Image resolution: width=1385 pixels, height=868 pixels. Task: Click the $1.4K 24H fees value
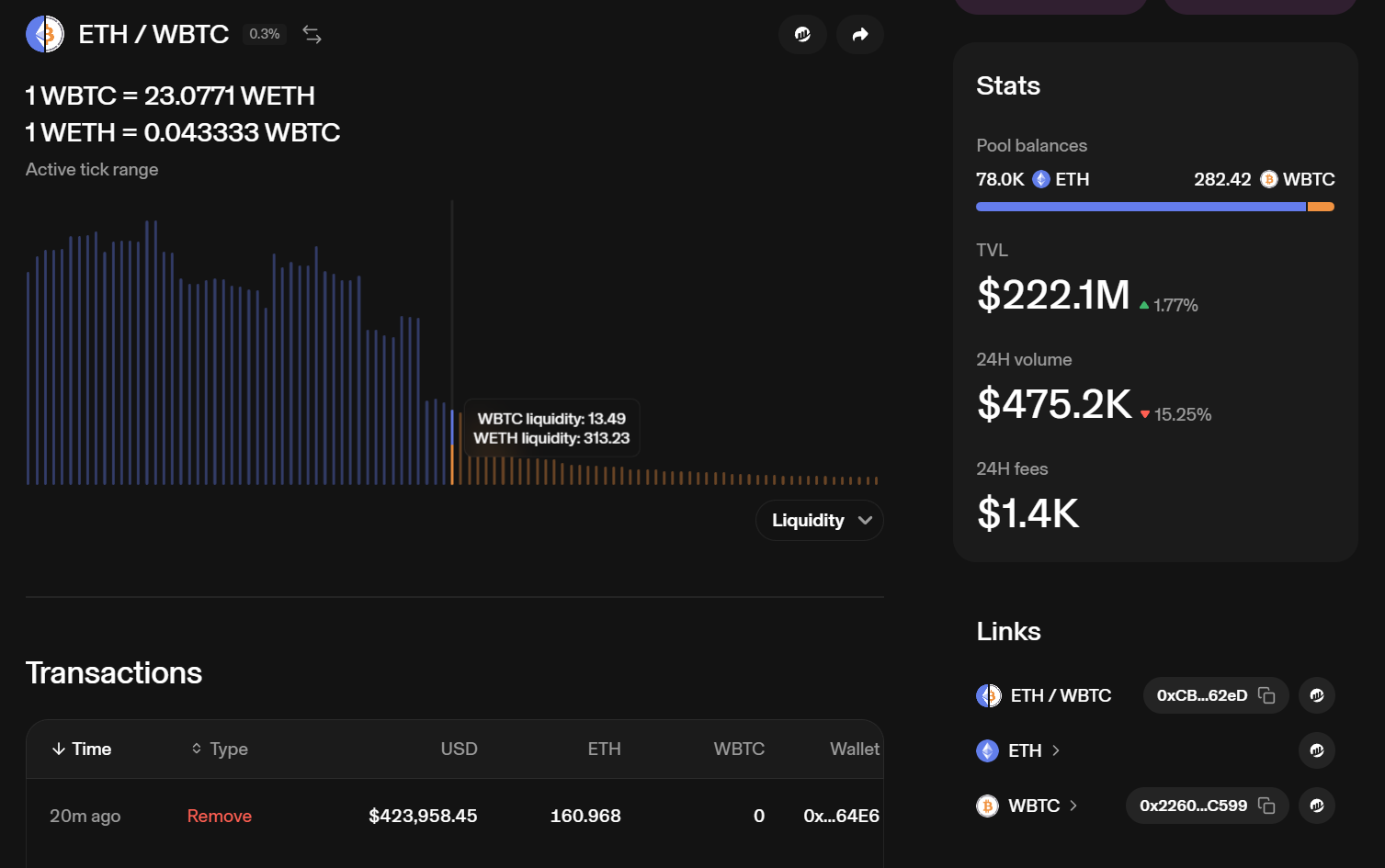click(1027, 513)
